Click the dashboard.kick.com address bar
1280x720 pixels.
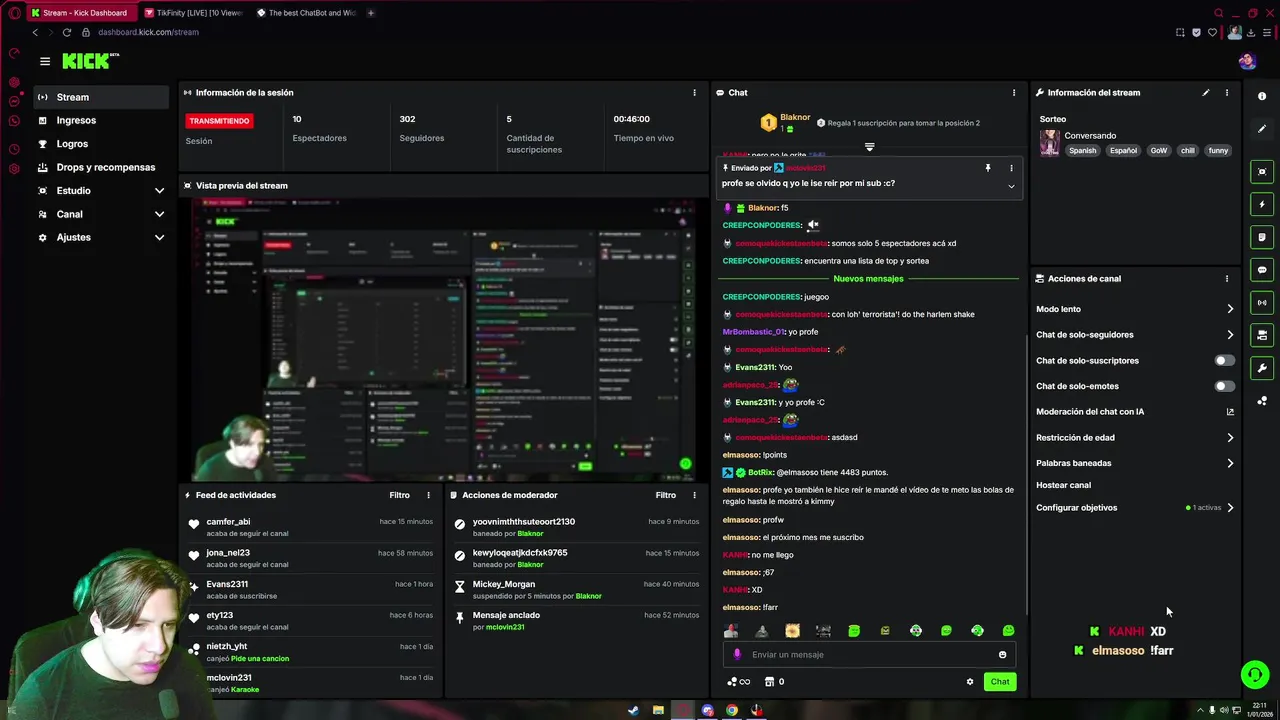[x=148, y=32]
